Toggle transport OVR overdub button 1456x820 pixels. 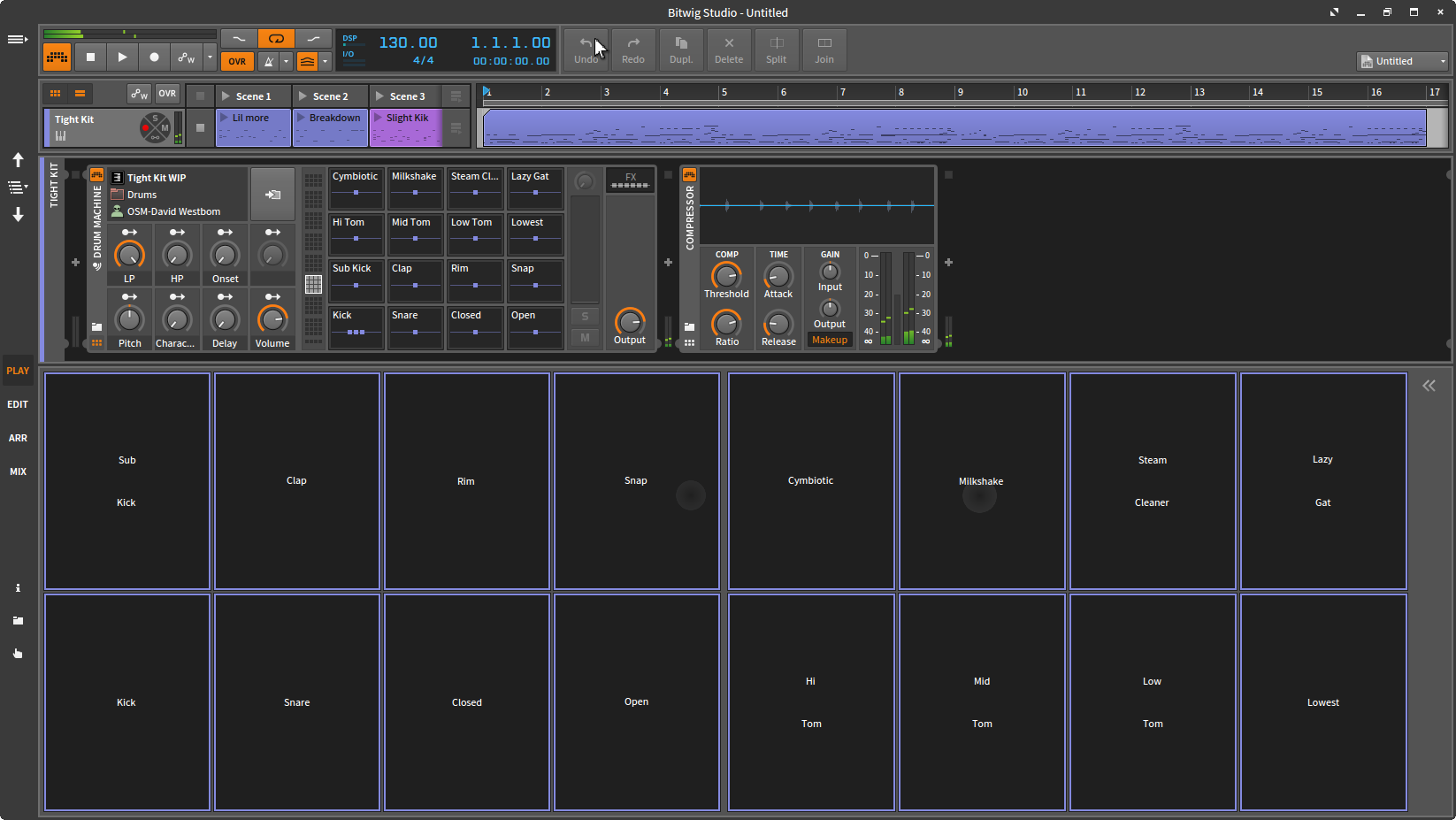[x=237, y=61]
